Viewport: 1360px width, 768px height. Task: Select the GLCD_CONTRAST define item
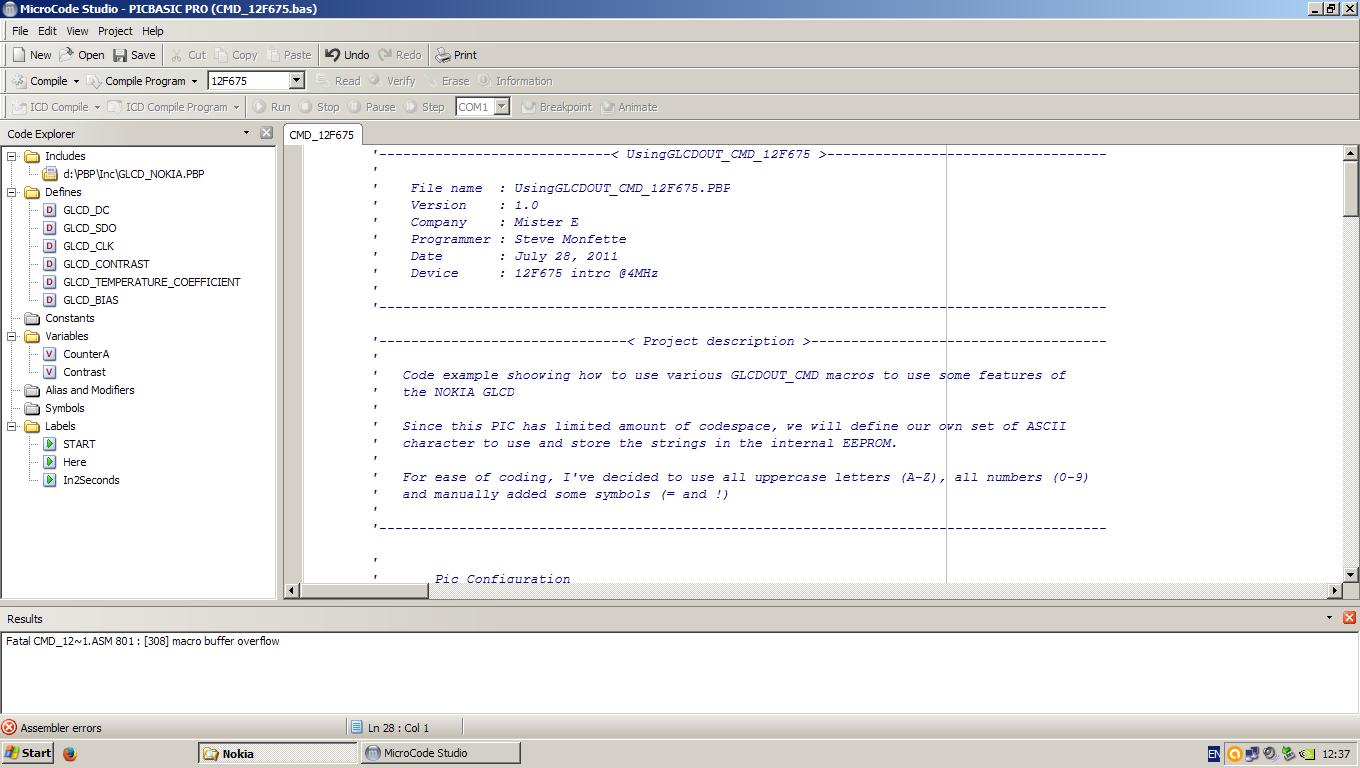tap(106, 264)
